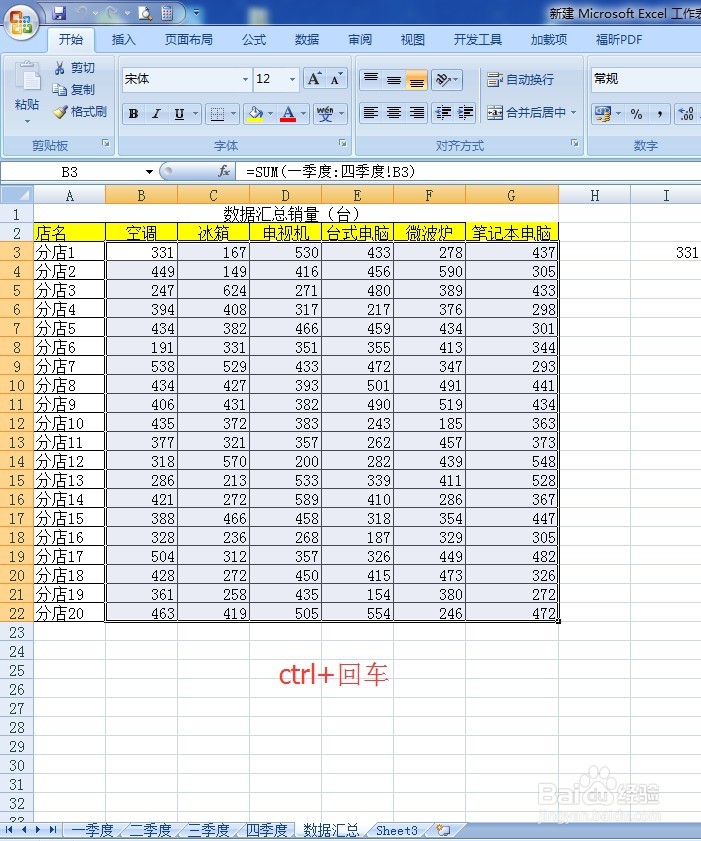
Task: Save the workbook via toolbar icon
Action: pyautogui.click(x=59, y=13)
